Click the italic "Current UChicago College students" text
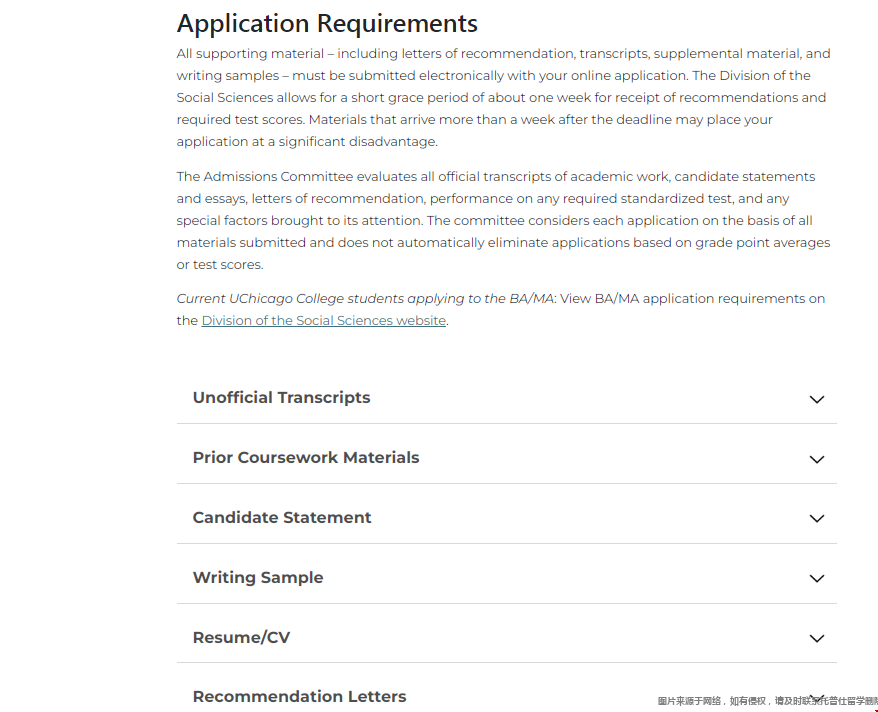Screen dimensions: 878x712 click(x=365, y=299)
